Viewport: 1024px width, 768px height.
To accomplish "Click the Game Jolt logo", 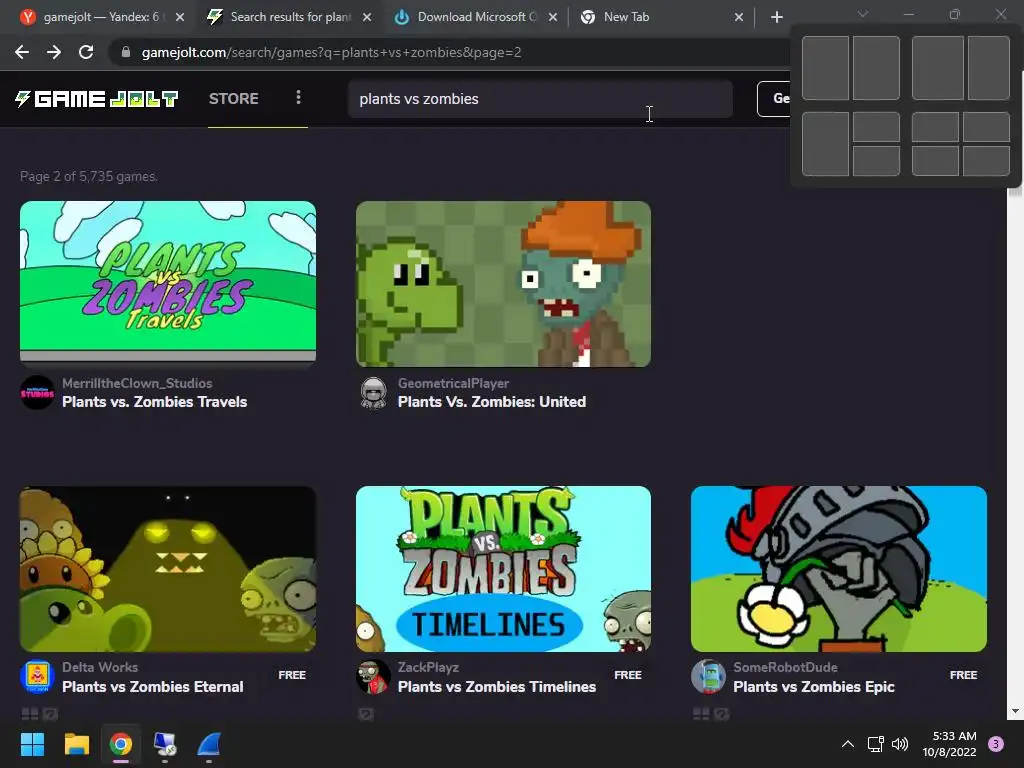I will tap(96, 99).
